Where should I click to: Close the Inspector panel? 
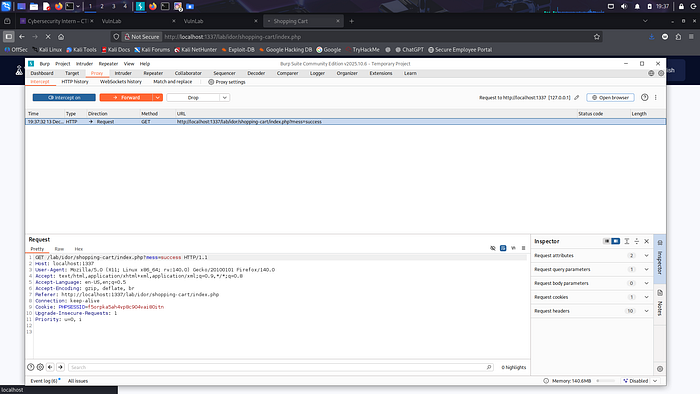point(646,241)
